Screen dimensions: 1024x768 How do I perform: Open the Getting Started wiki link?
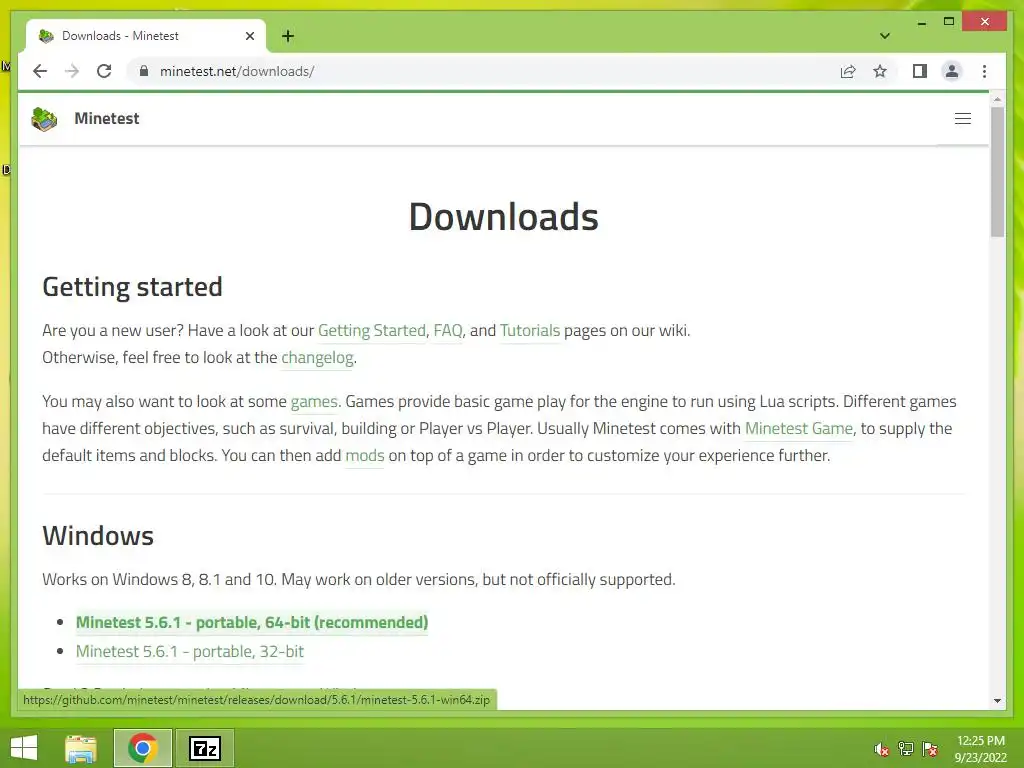372,330
